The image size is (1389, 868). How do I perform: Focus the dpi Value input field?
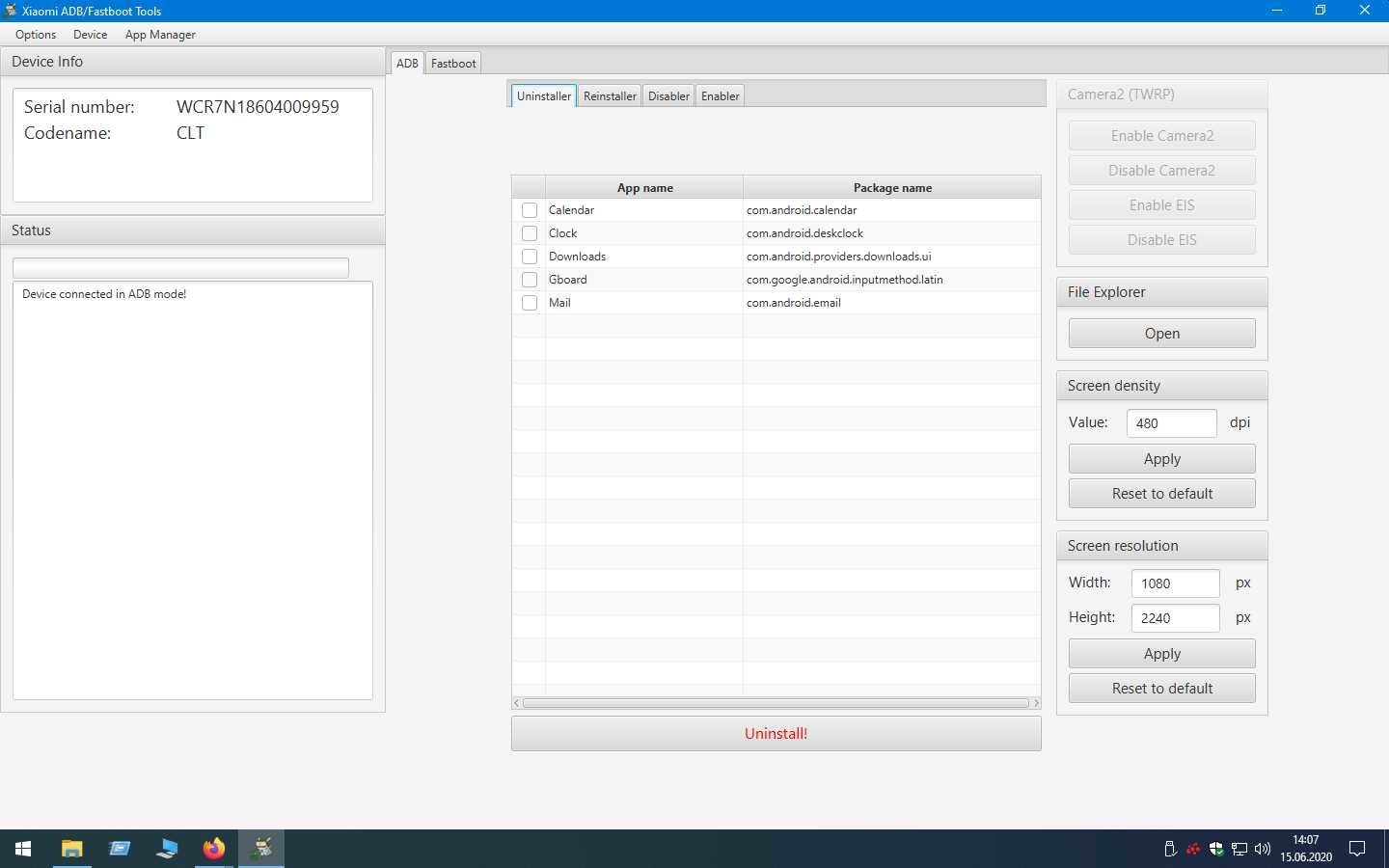(x=1171, y=422)
